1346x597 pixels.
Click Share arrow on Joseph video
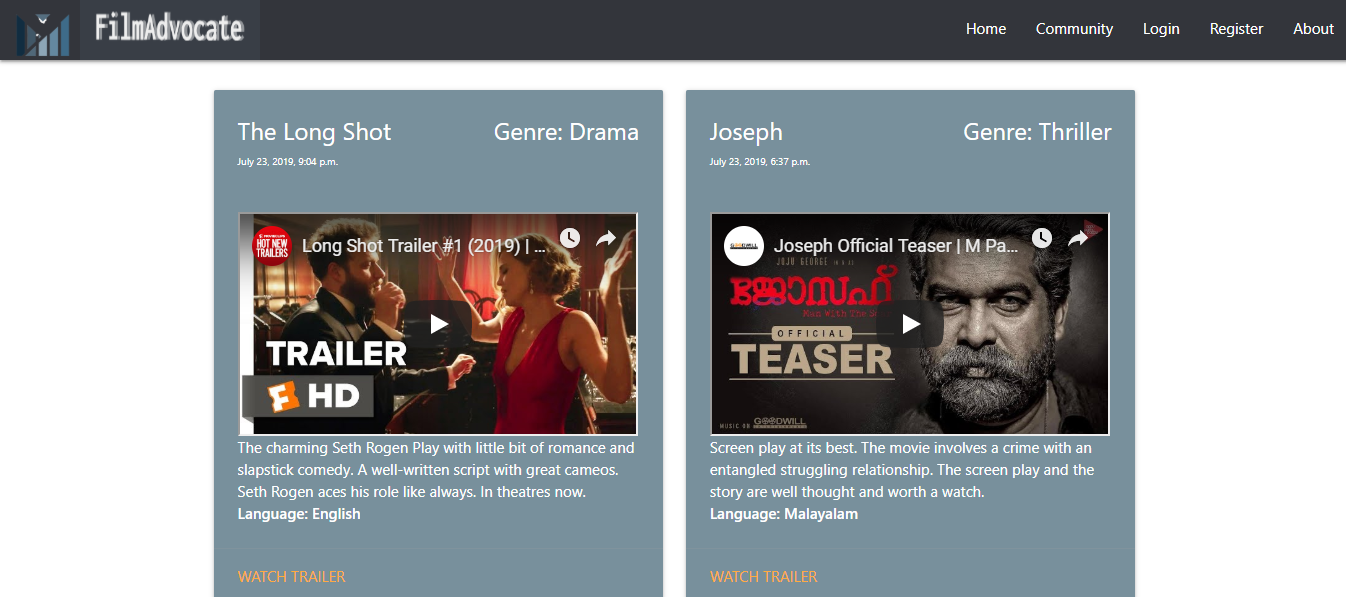[1077, 238]
